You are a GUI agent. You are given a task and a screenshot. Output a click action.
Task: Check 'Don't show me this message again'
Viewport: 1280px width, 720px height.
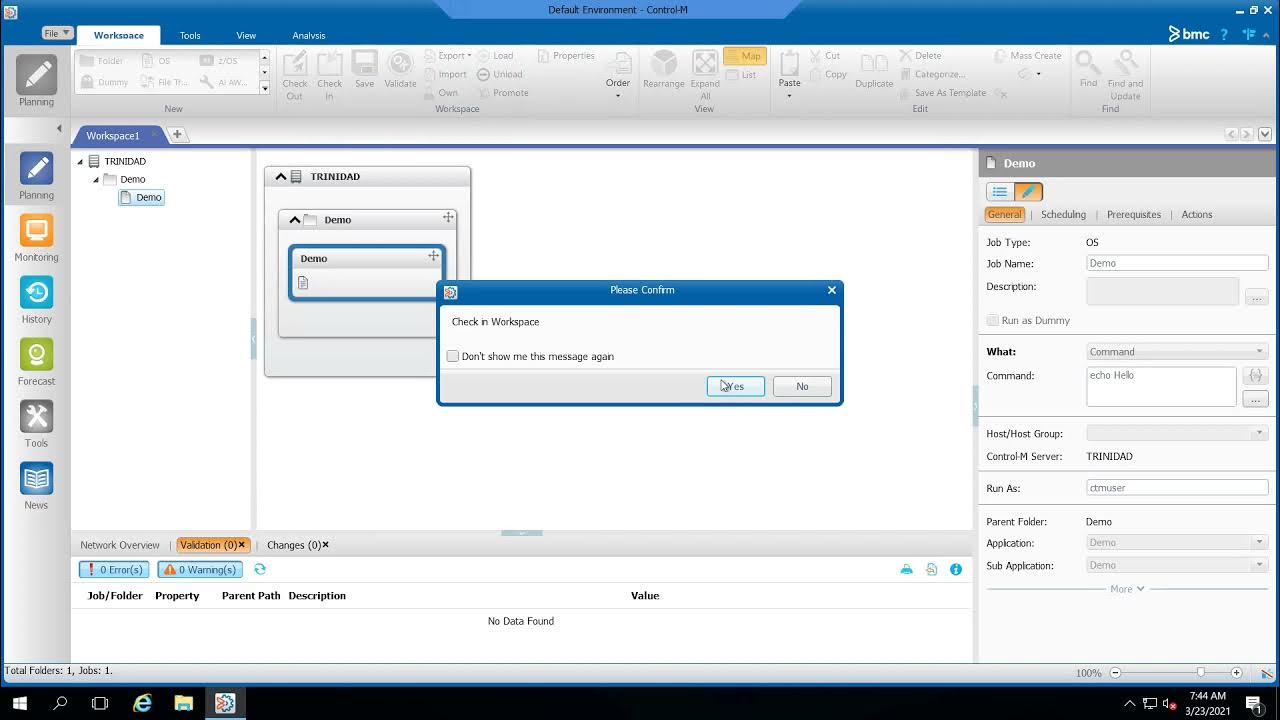pos(453,356)
